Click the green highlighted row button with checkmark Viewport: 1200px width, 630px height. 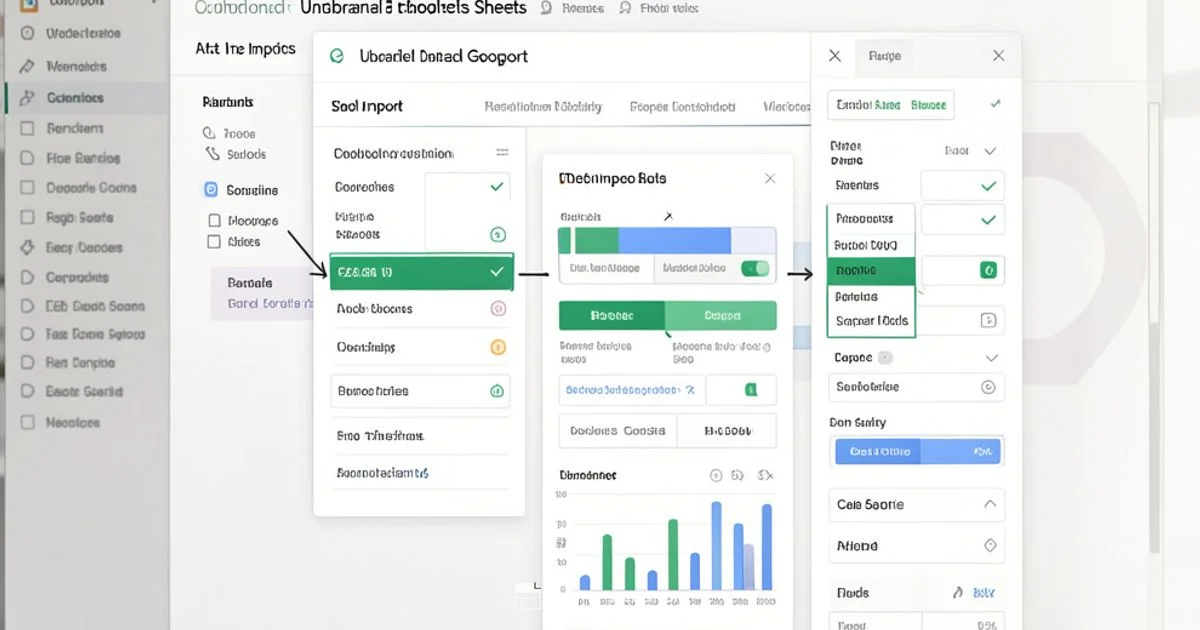click(x=421, y=271)
